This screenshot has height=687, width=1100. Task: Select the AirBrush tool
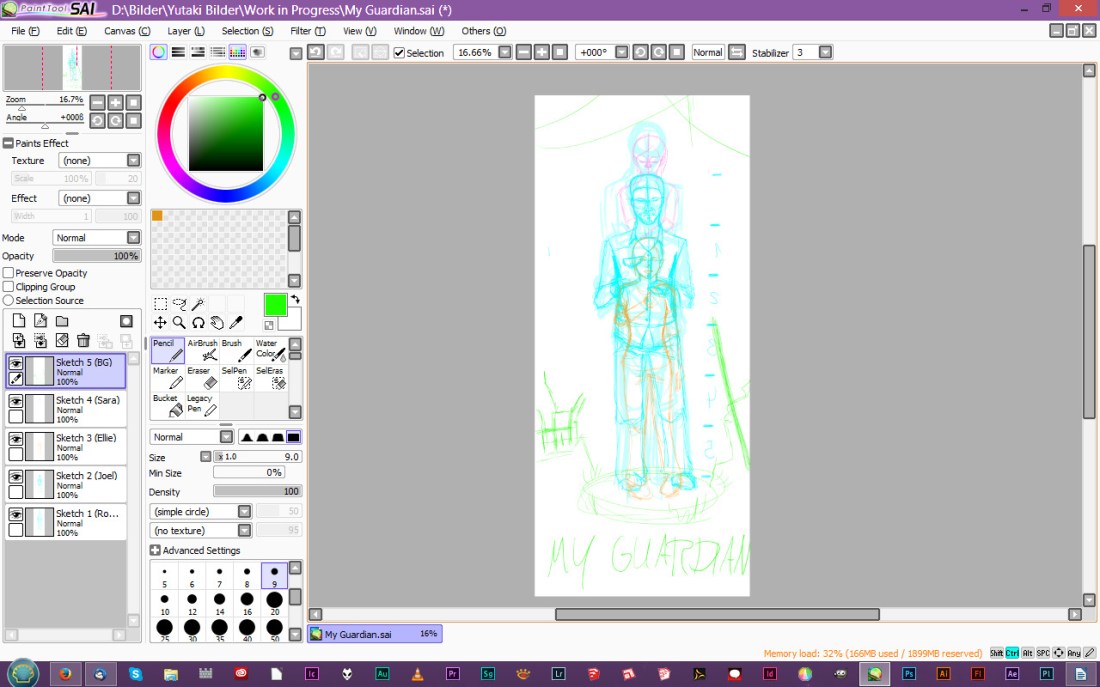click(x=203, y=350)
